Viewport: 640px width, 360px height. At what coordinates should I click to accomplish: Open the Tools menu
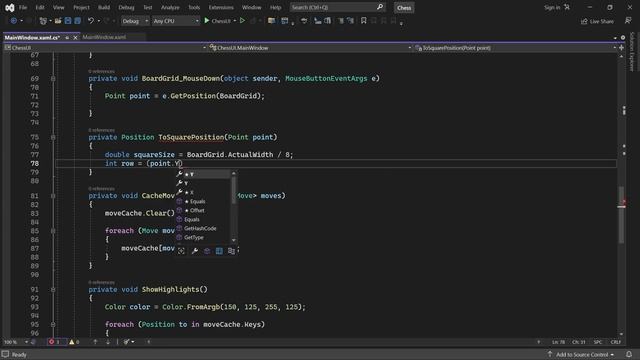[194, 7]
